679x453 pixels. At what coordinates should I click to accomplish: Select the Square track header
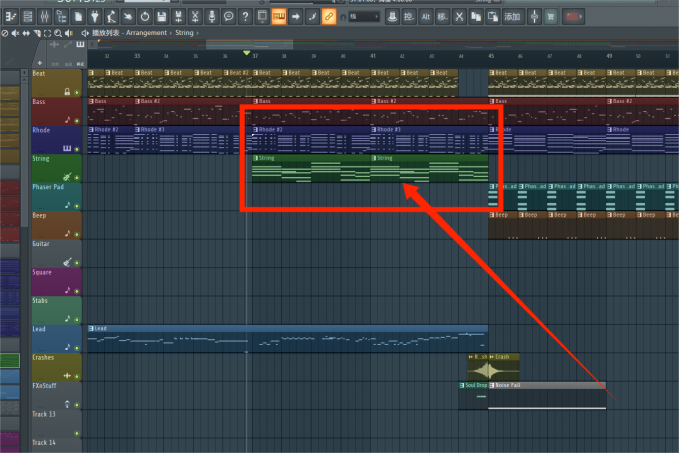56,282
